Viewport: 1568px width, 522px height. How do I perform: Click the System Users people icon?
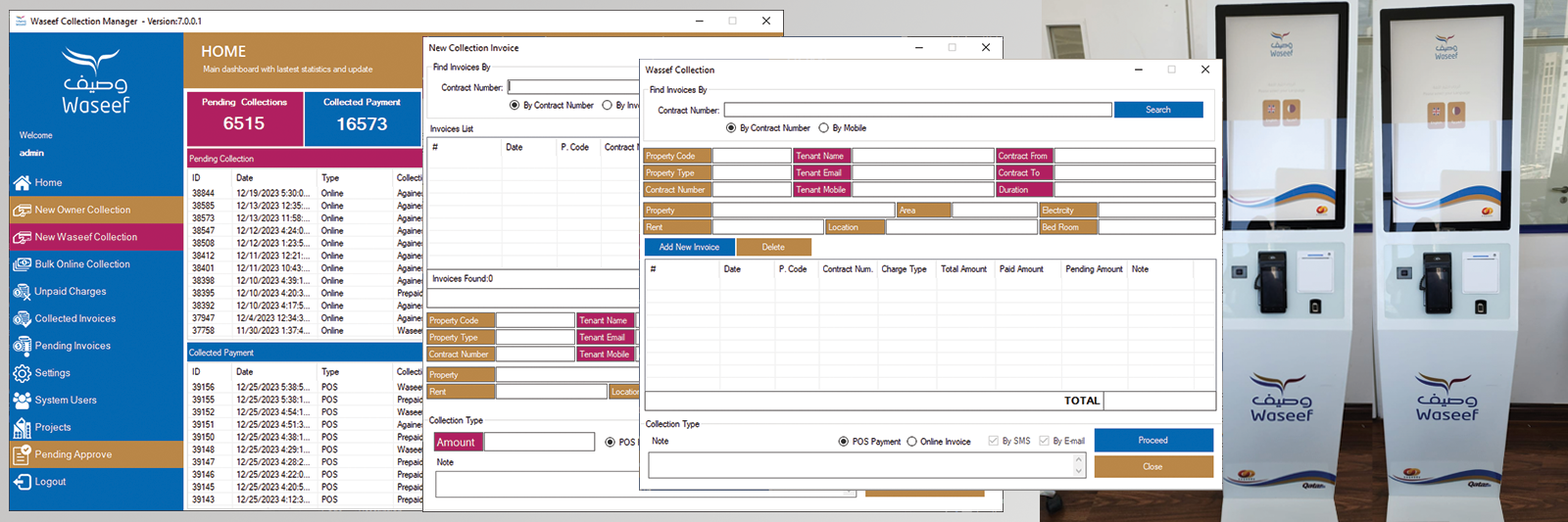click(x=22, y=400)
